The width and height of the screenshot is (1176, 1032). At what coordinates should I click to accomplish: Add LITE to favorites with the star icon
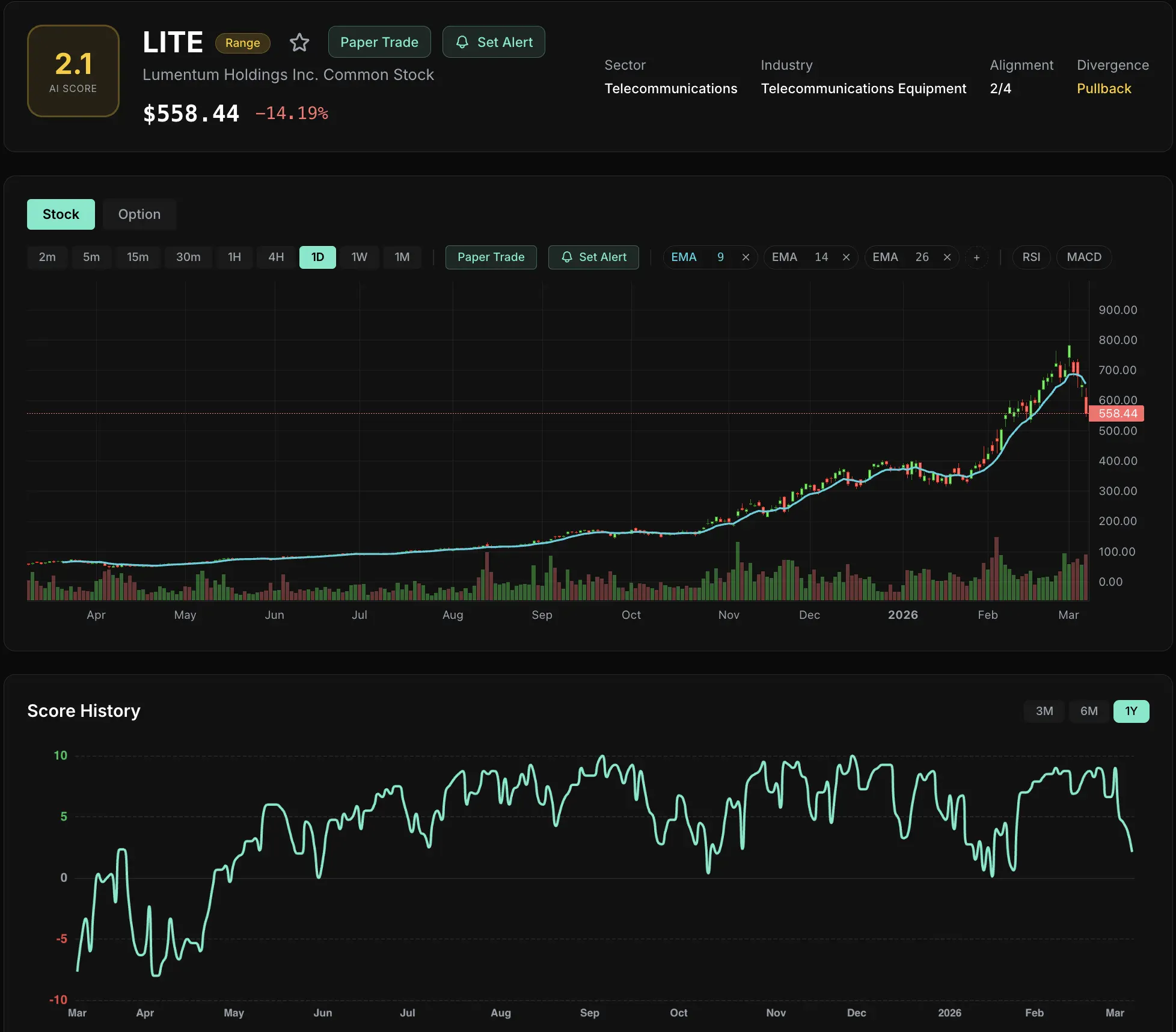coord(299,42)
